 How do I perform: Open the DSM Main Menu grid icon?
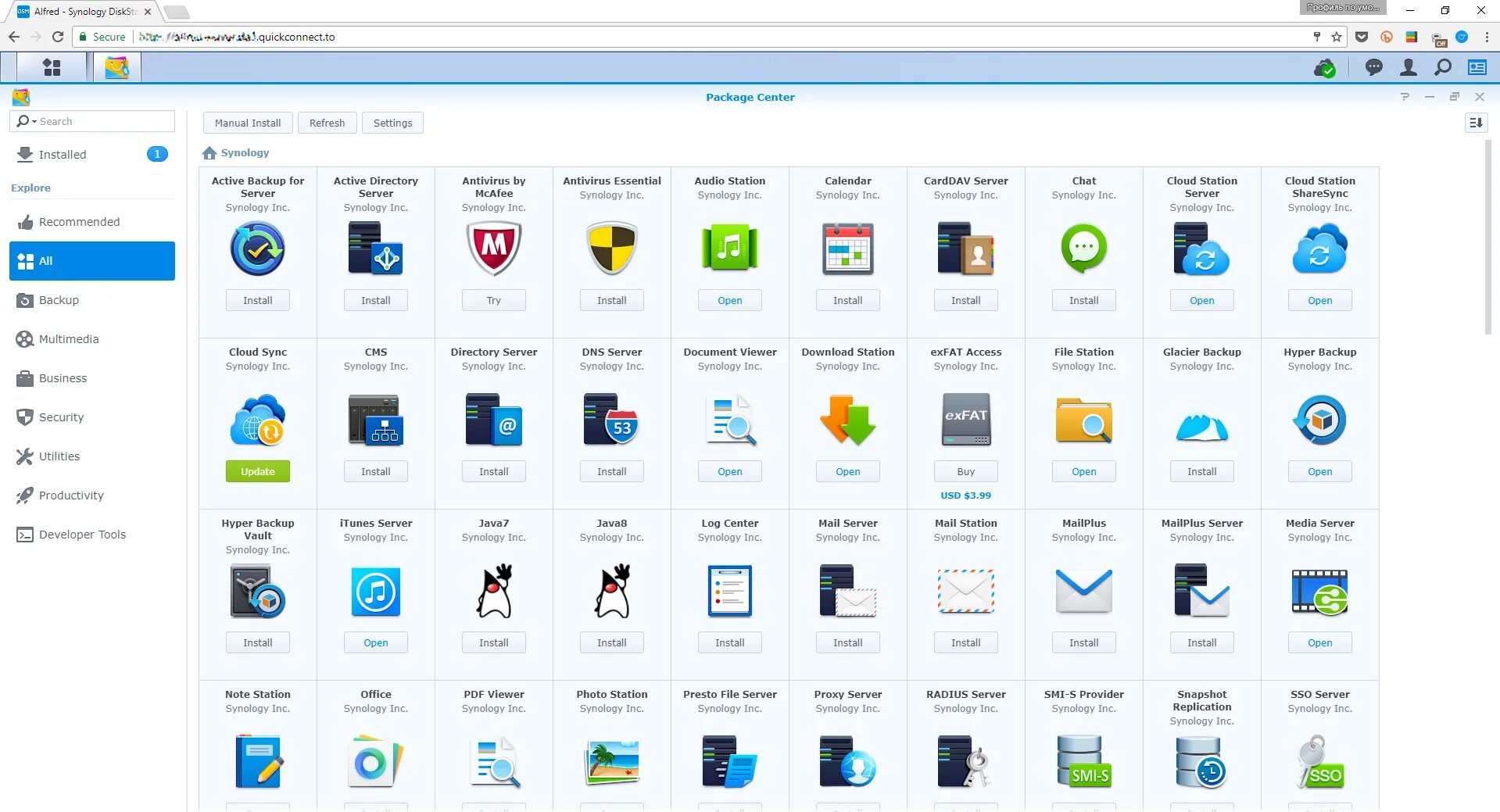point(52,68)
